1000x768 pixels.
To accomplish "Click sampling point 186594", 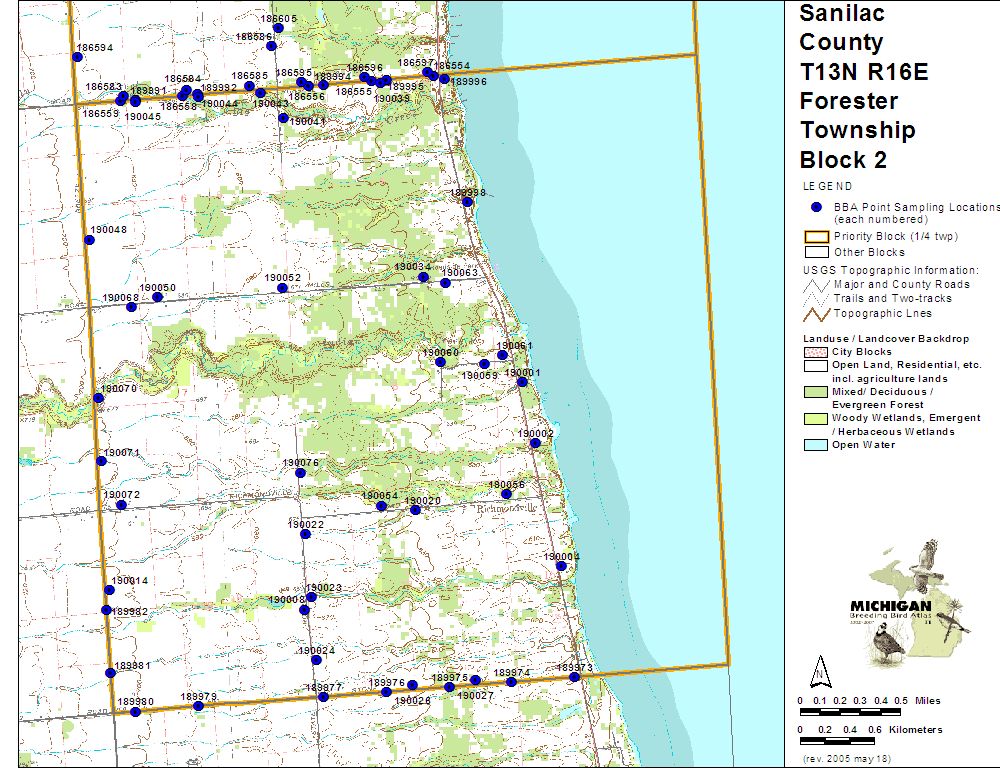I will click(x=77, y=57).
